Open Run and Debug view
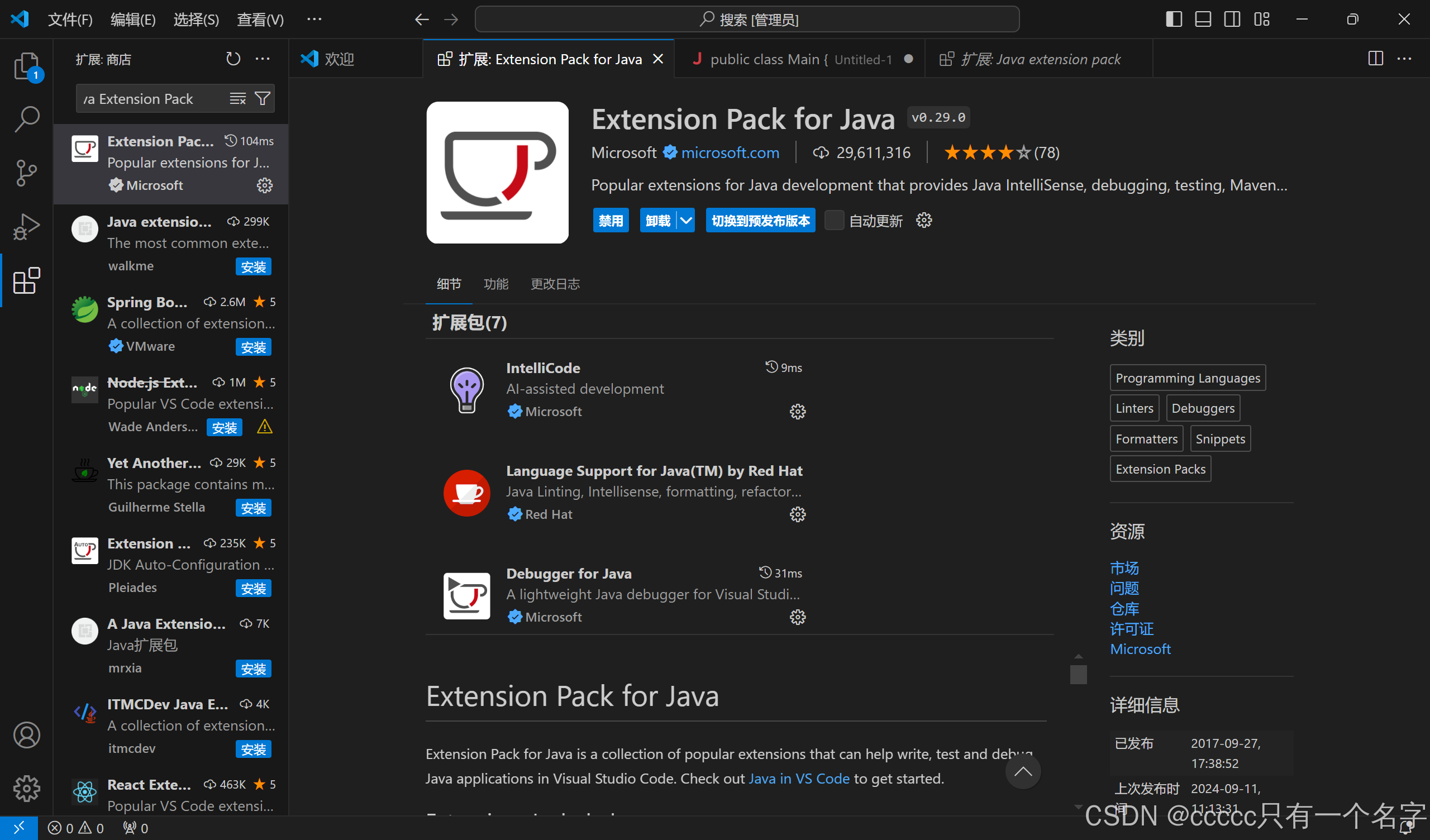Screen dimensions: 1430x840 coord(26,226)
